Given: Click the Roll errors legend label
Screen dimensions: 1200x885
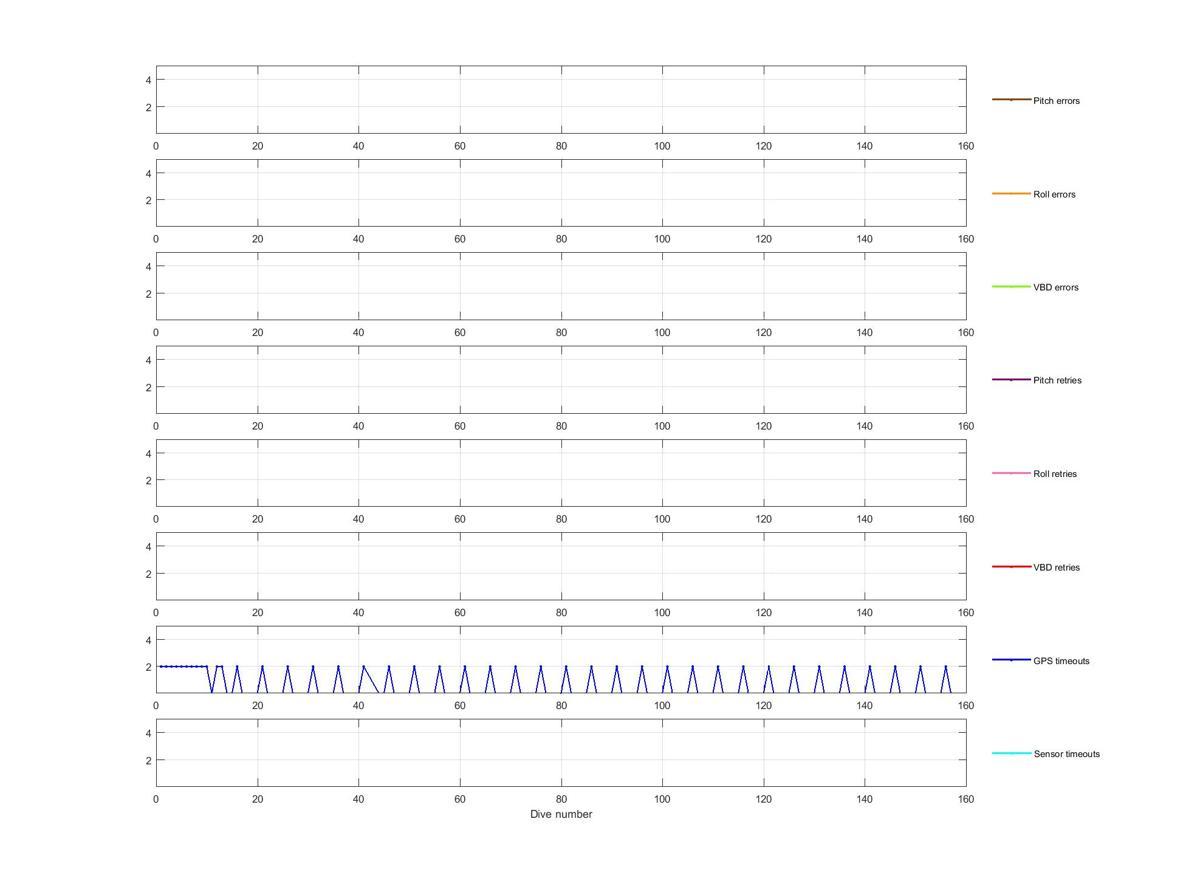Looking at the screenshot, I should pyautogui.click(x=1054, y=194).
